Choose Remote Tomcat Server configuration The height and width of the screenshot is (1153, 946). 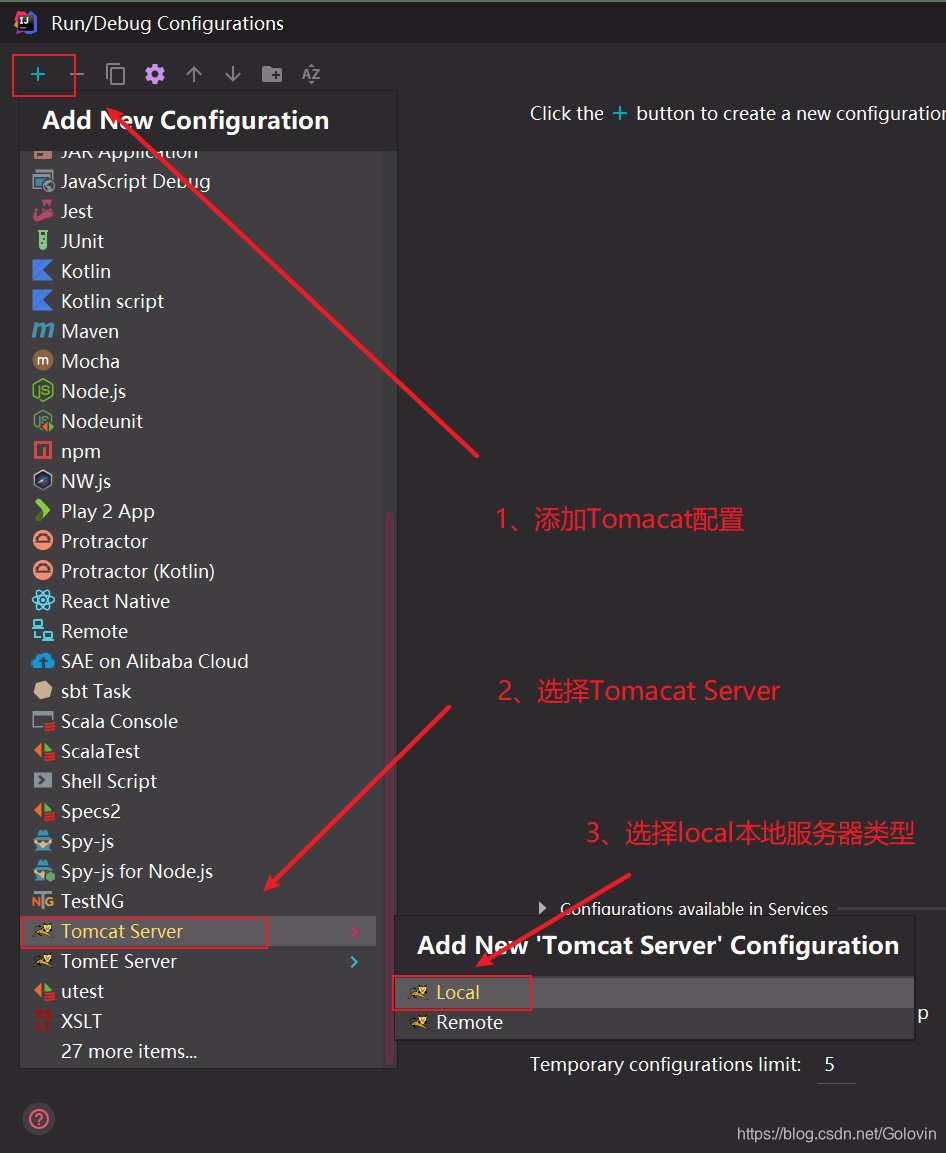point(654,1023)
